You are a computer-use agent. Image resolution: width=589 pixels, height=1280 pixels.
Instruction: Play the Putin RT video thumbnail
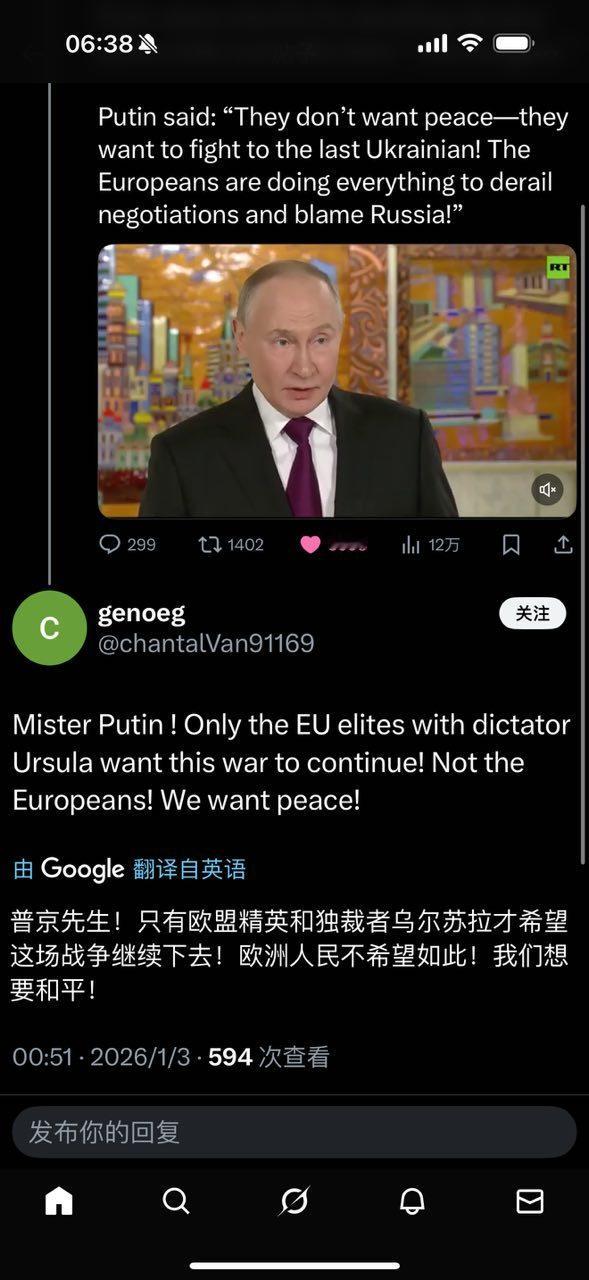point(337,381)
